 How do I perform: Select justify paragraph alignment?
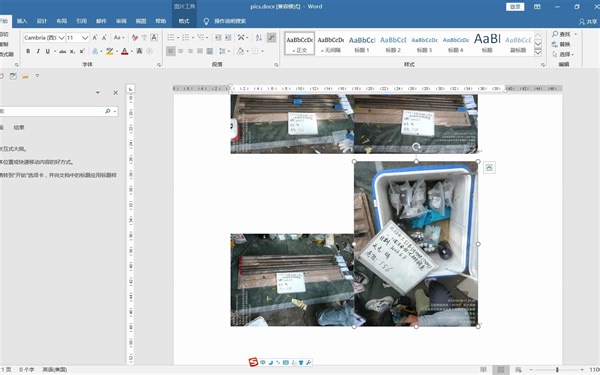200,51
